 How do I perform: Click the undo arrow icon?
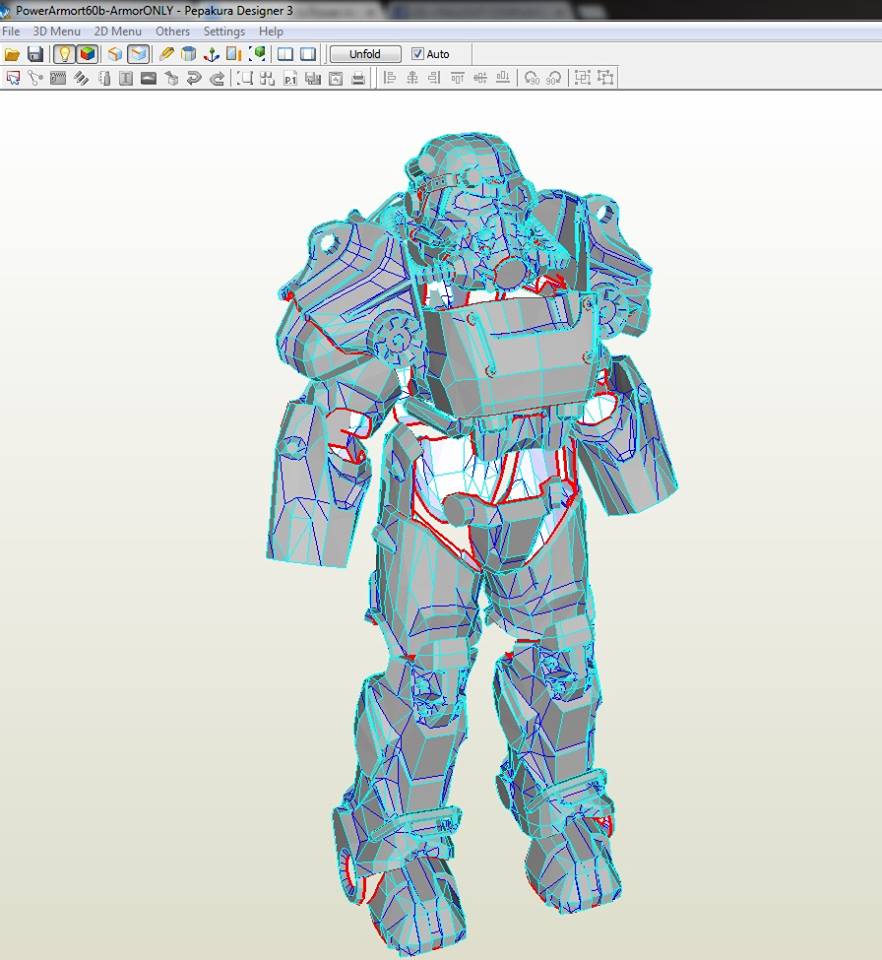coord(194,78)
